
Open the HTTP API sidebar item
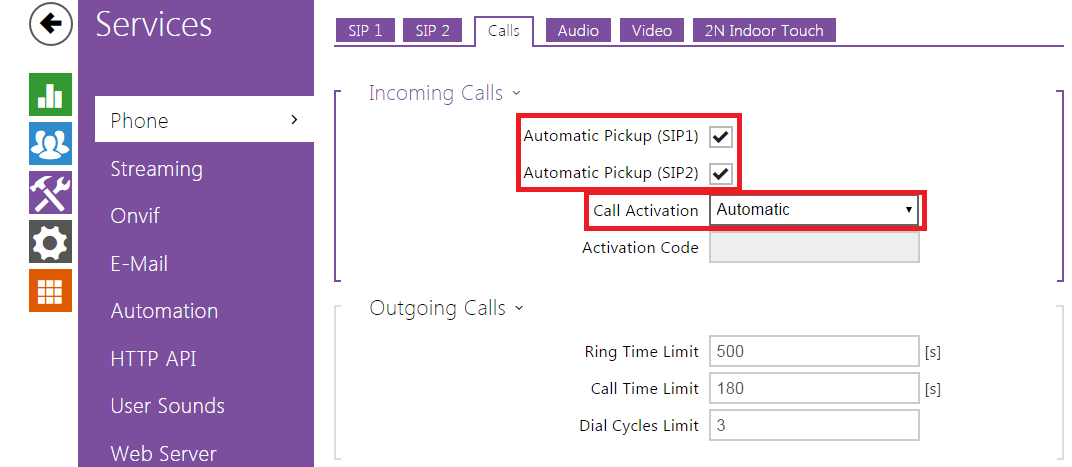[154, 359]
